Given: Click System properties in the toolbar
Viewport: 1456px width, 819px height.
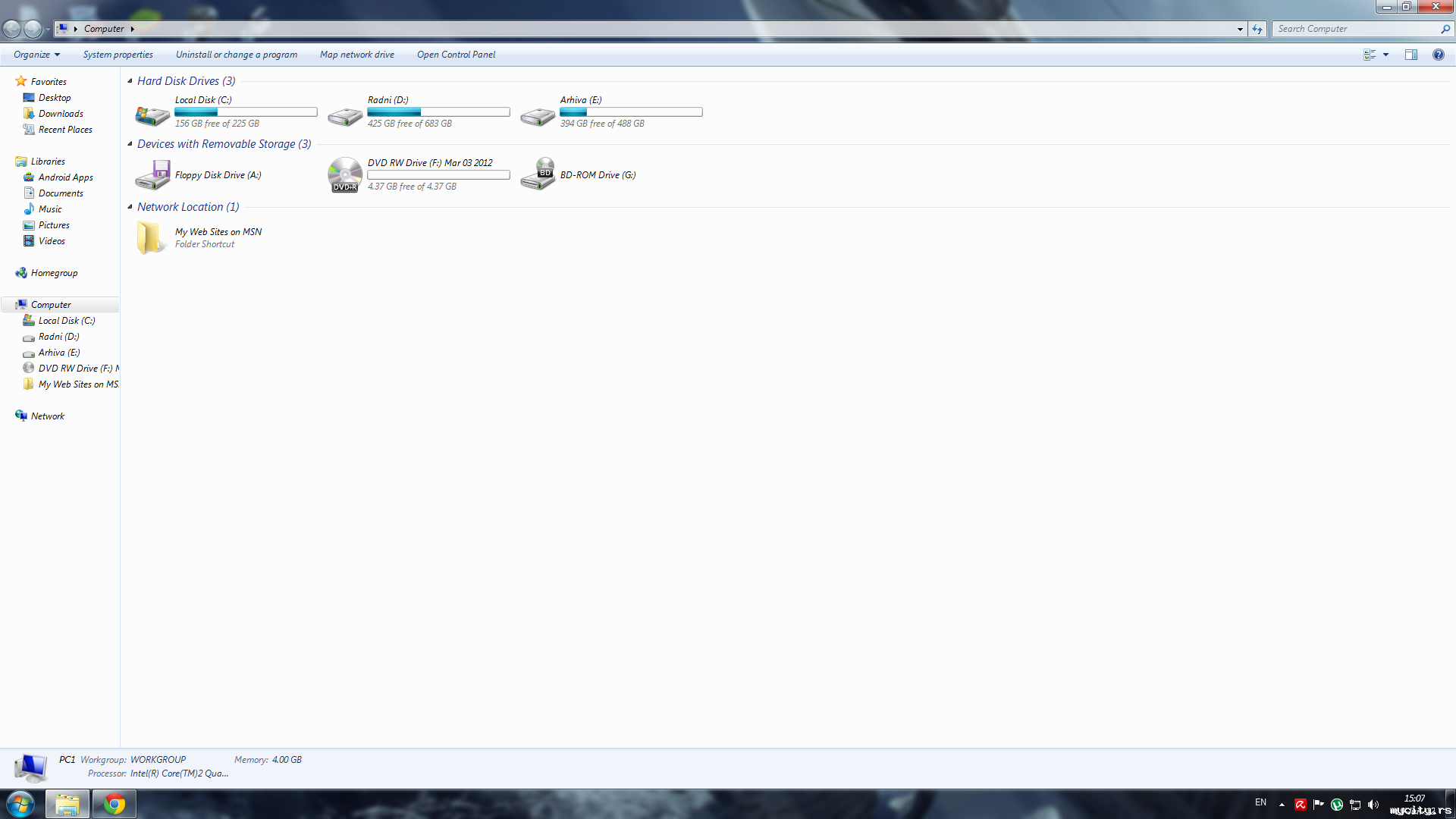Looking at the screenshot, I should click(x=118, y=55).
